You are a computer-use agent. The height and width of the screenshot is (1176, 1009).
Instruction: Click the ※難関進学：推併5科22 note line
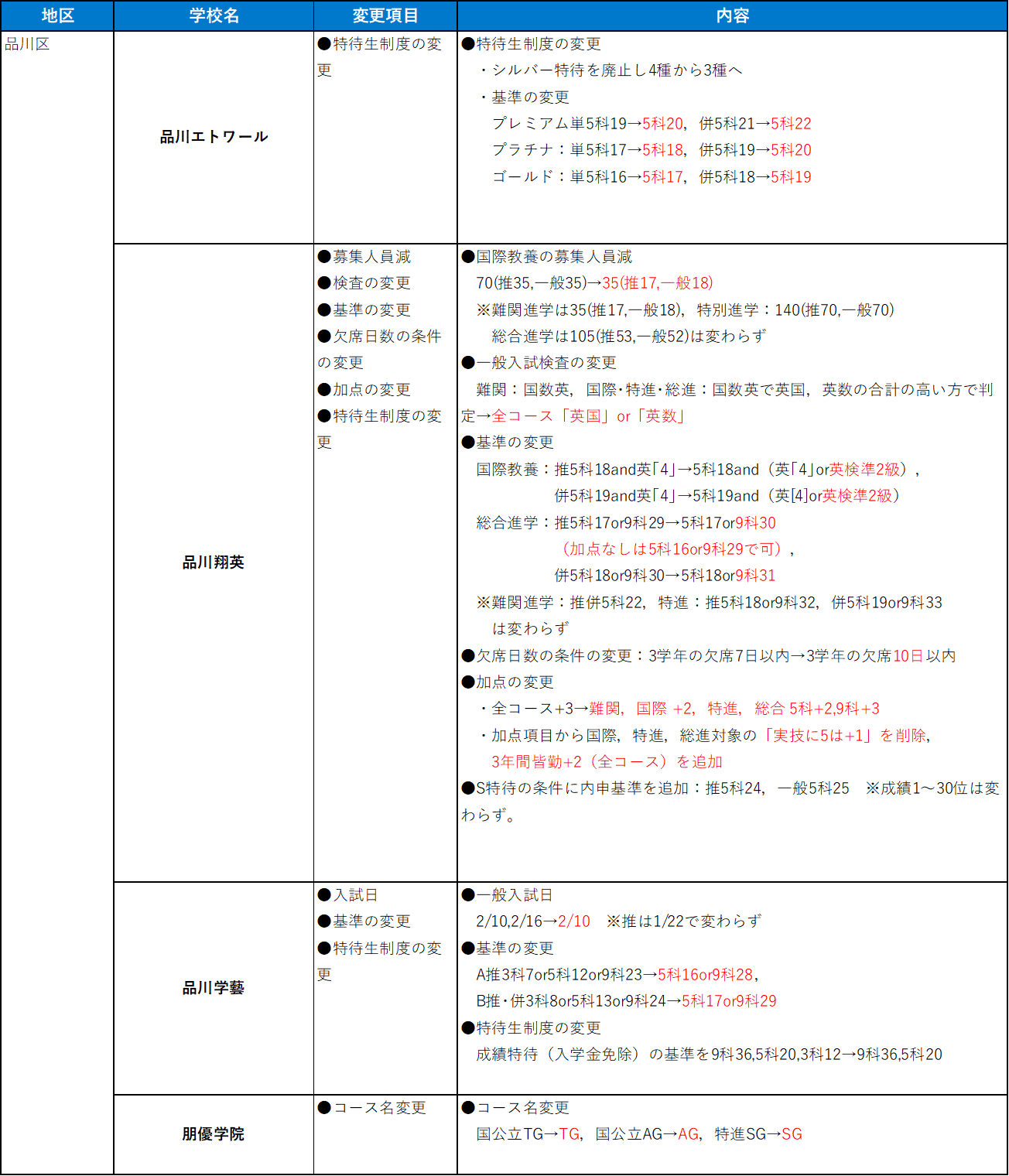(x=710, y=603)
